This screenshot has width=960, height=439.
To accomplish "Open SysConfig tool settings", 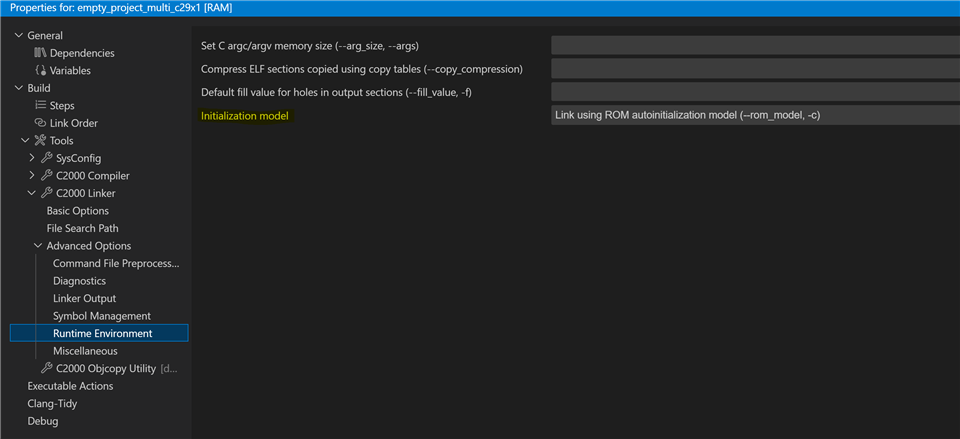I will [x=79, y=158].
